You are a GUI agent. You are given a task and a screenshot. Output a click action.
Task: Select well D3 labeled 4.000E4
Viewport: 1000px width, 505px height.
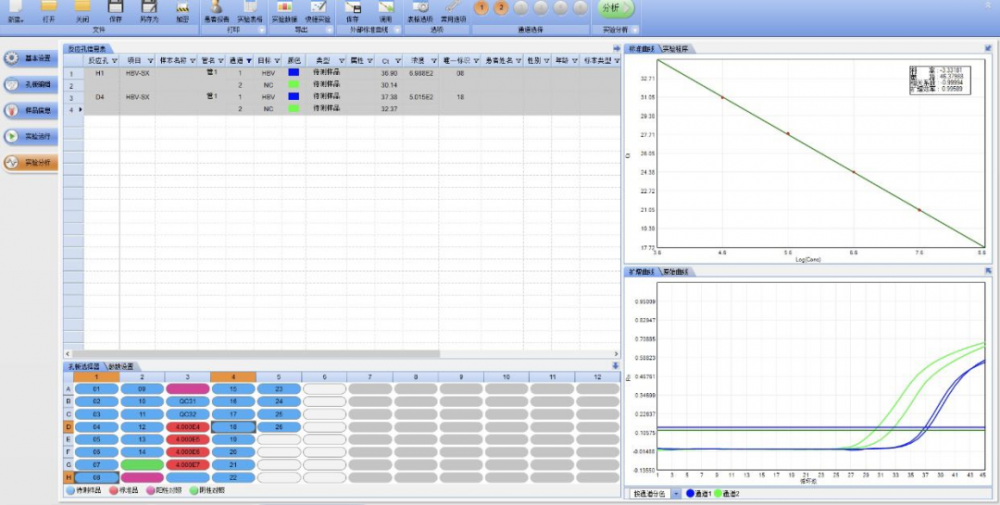click(x=188, y=427)
